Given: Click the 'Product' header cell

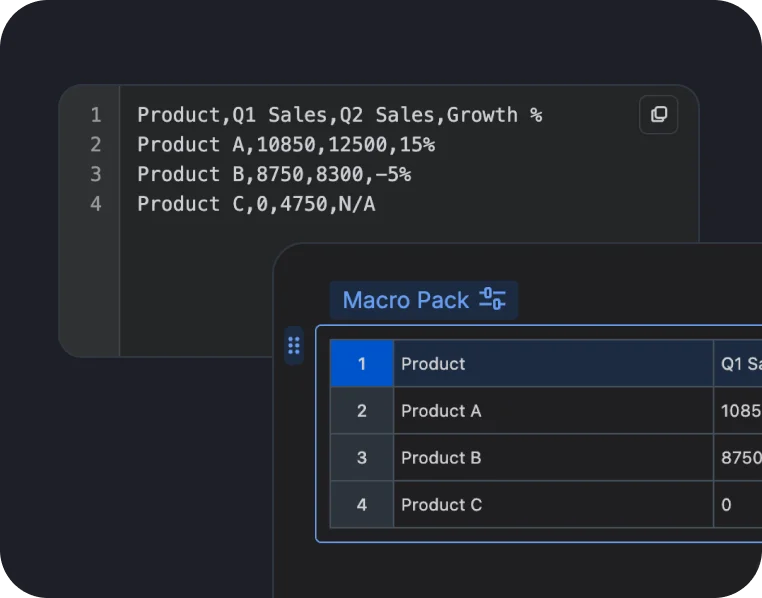Looking at the screenshot, I should (554, 363).
